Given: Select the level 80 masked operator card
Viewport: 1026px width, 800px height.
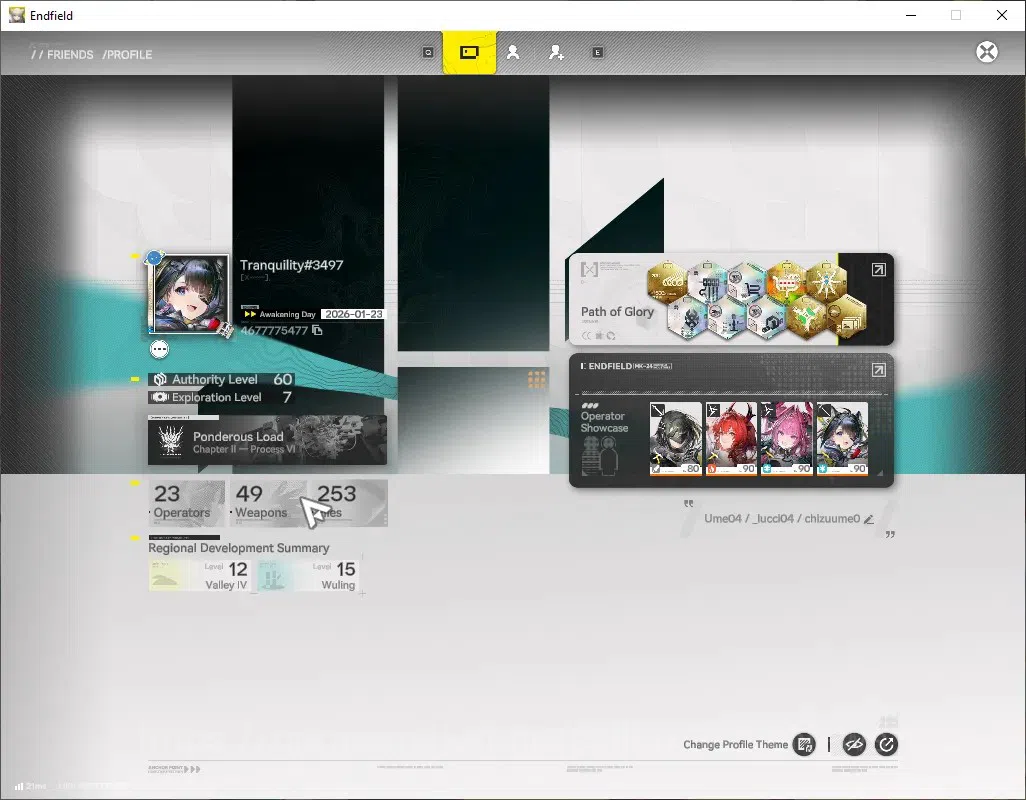Looking at the screenshot, I should (675, 438).
